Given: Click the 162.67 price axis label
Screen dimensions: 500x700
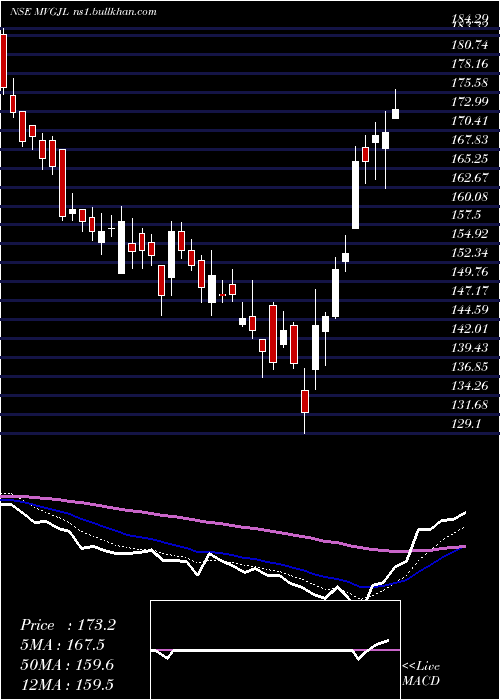Looking at the screenshot, I should pos(470,178).
